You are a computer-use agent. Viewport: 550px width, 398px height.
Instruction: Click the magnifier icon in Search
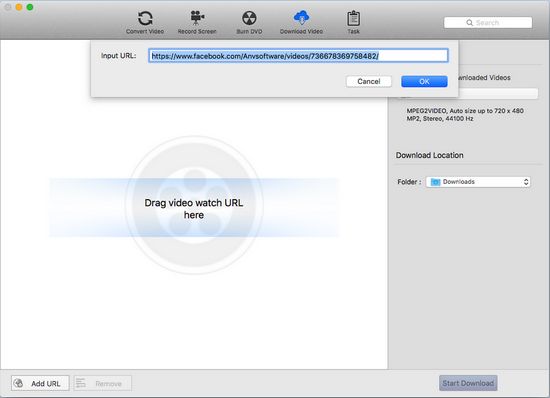[469, 23]
